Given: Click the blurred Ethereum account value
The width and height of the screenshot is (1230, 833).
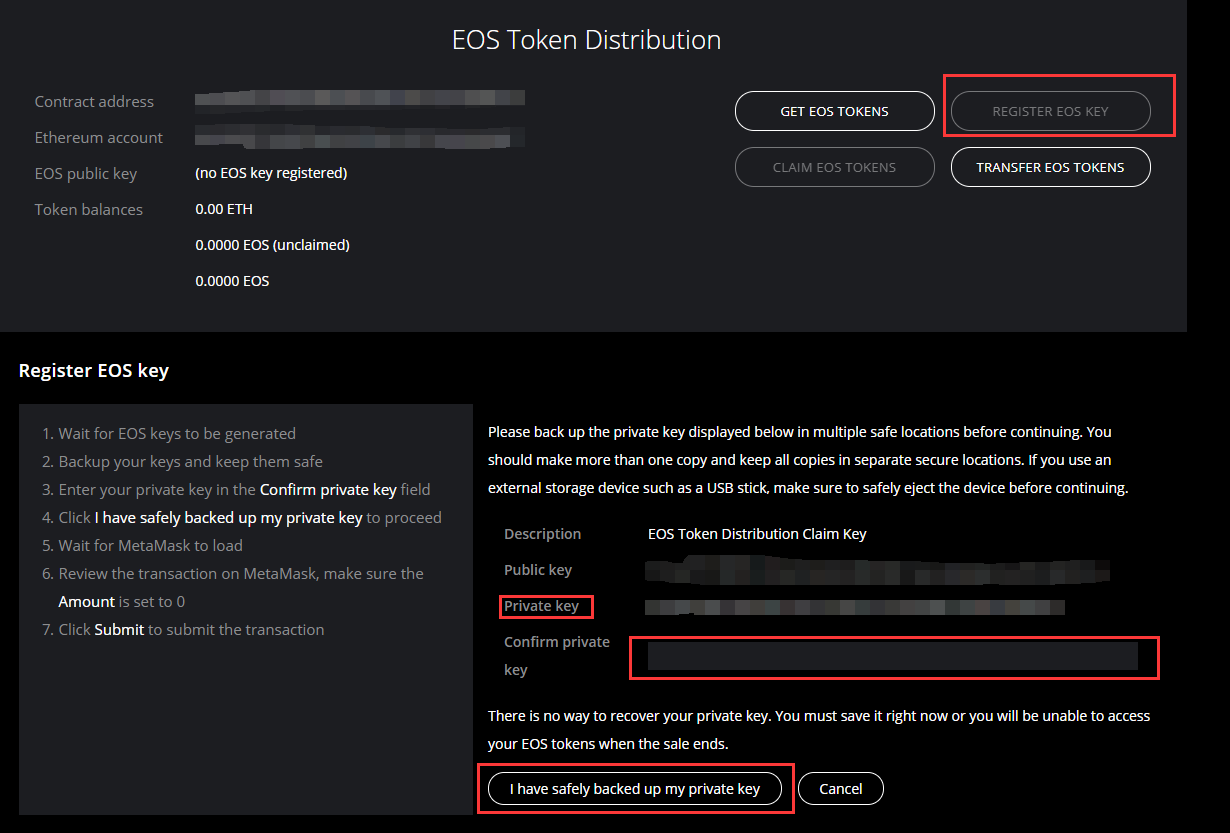Looking at the screenshot, I should pyautogui.click(x=360, y=137).
